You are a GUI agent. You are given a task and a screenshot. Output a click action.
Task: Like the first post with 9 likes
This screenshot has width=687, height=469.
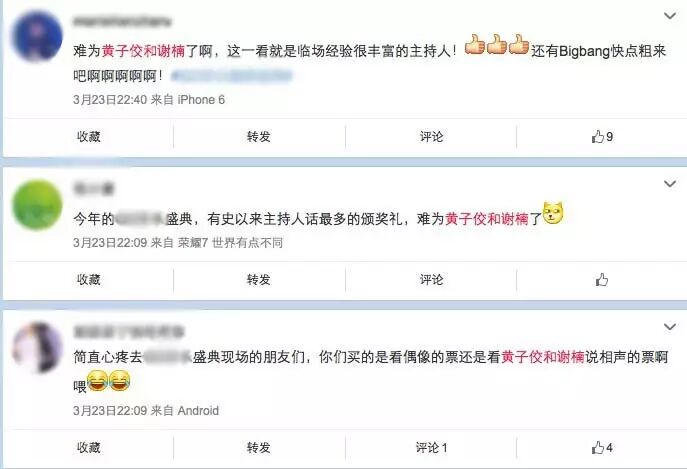tap(602, 137)
